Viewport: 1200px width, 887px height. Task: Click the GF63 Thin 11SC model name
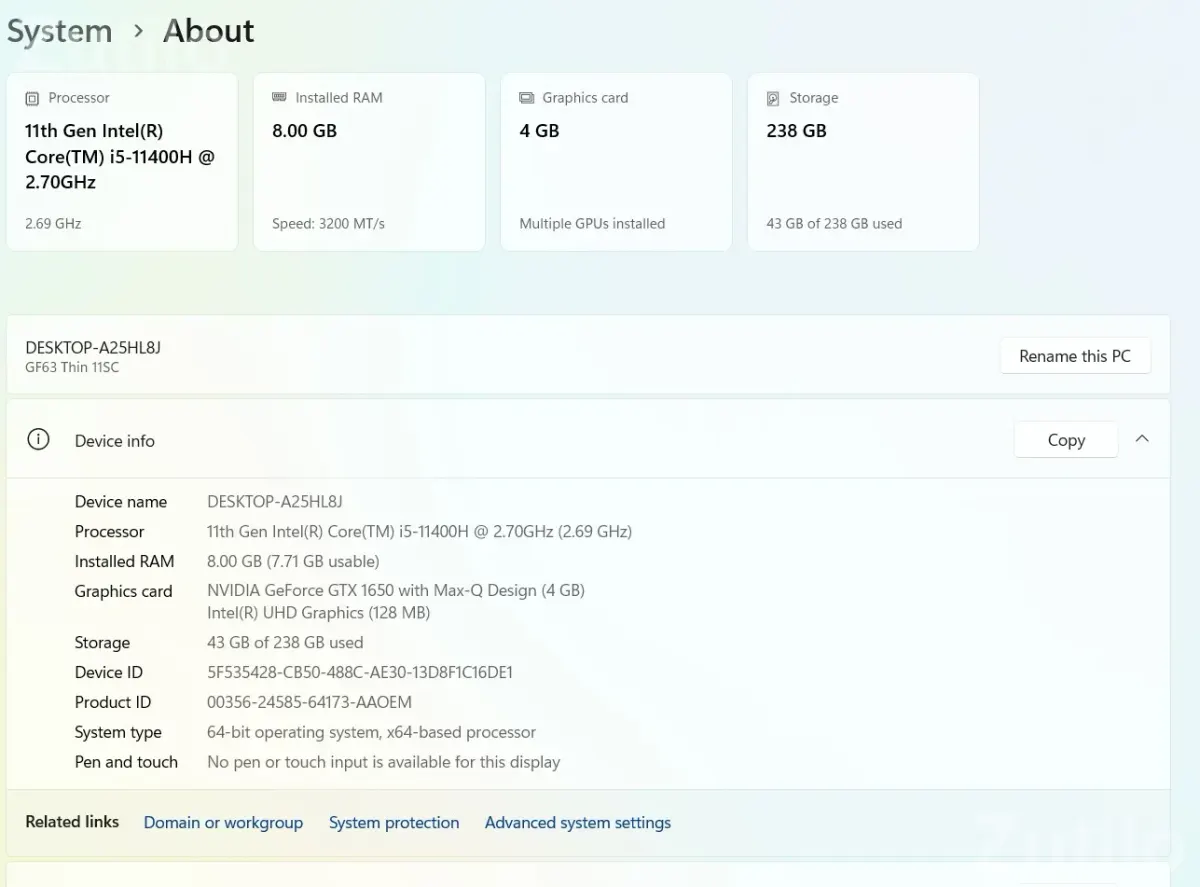coord(72,367)
